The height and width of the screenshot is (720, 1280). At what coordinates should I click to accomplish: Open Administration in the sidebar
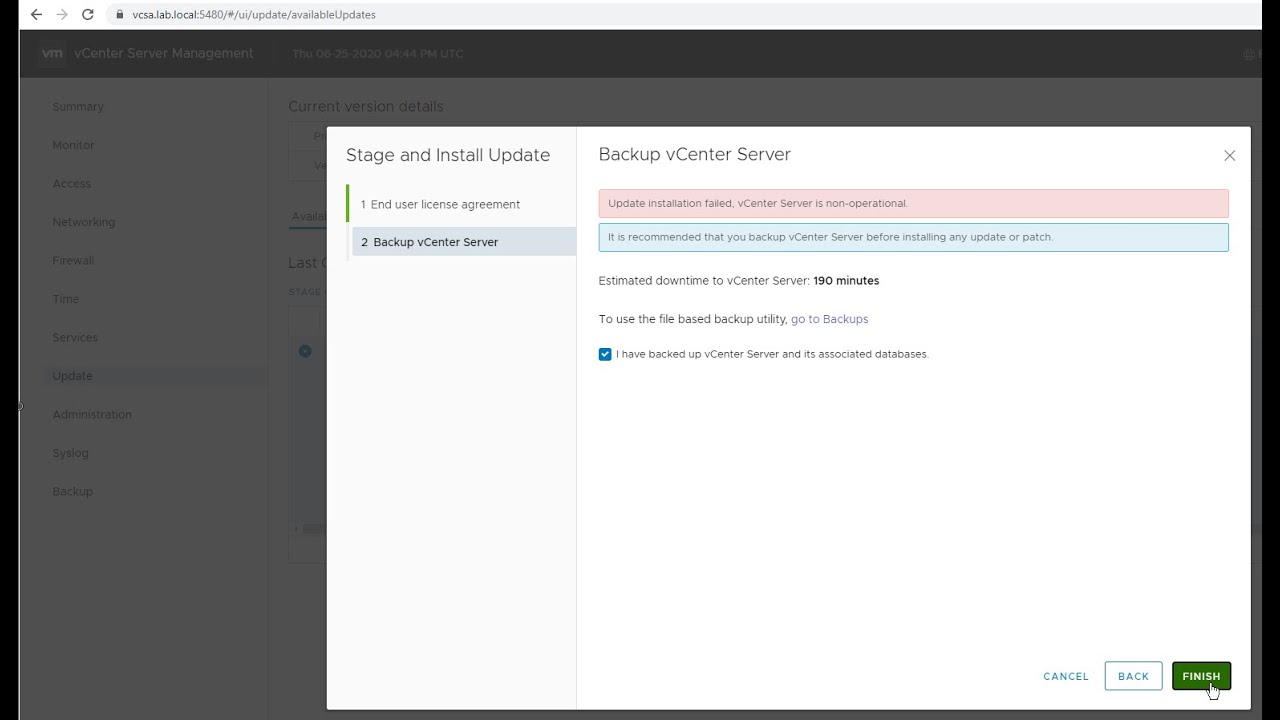tap(92, 415)
